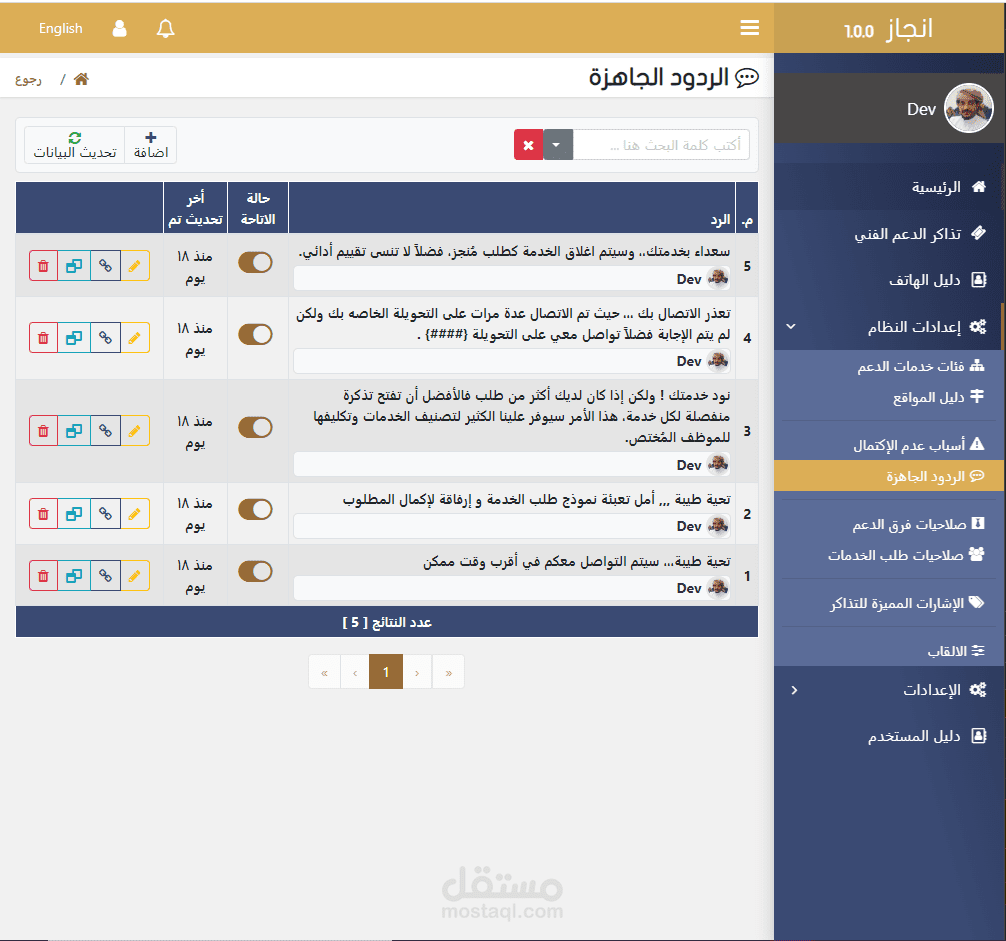The height and width of the screenshot is (941, 1006).
Task: Toggle availability switch for reply 1
Action: (255, 571)
